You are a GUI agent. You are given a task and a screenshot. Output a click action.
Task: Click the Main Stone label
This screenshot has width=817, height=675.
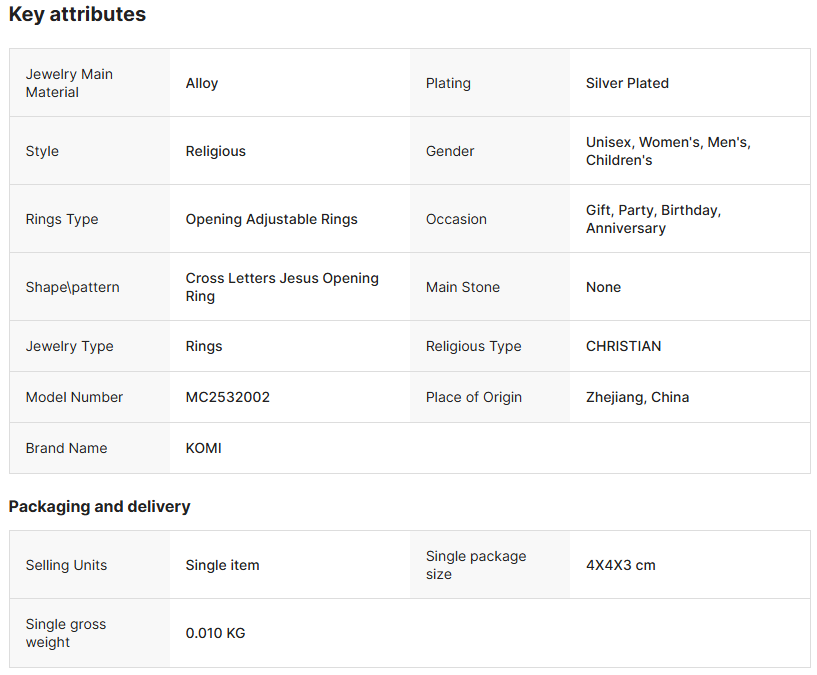463,287
